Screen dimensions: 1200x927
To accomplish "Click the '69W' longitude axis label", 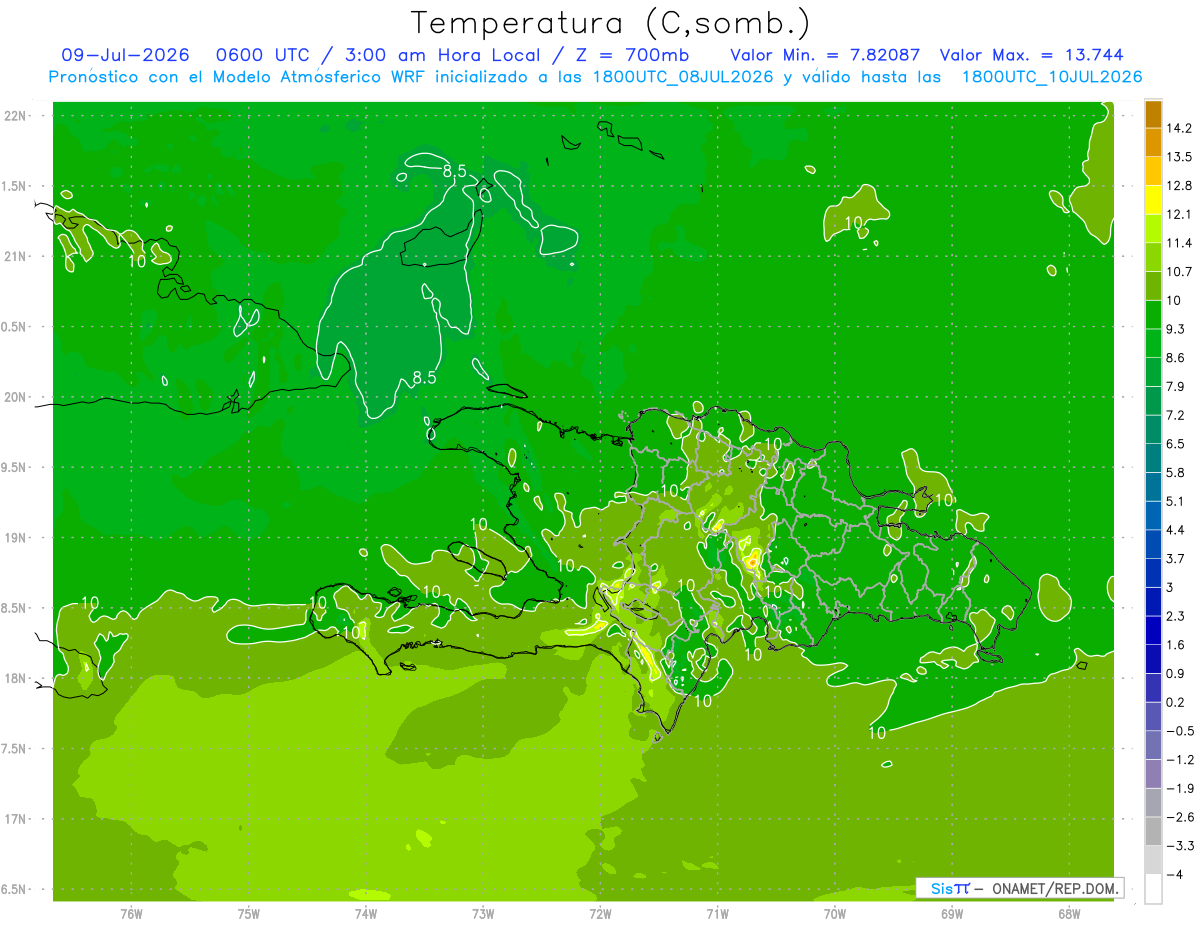I will (x=951, y=913).
